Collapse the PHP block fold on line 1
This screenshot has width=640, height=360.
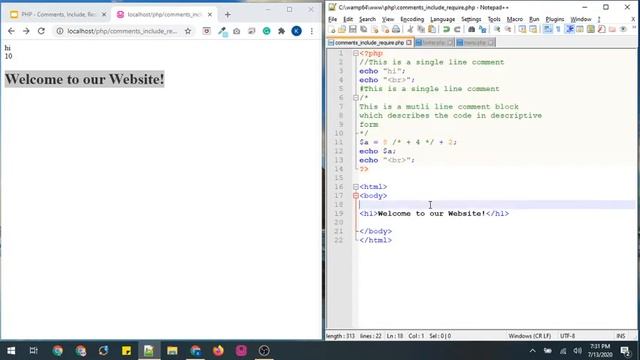356,53
